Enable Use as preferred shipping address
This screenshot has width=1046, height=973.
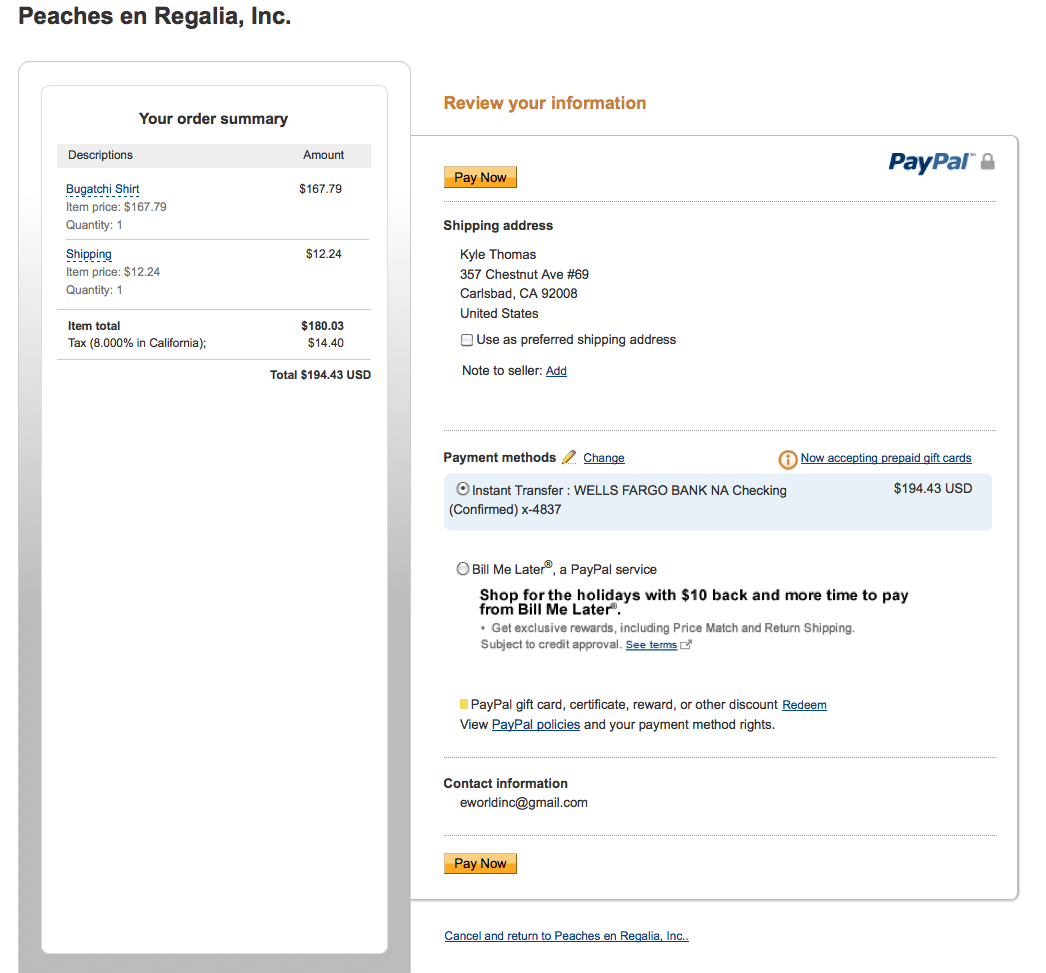point(467,340)
